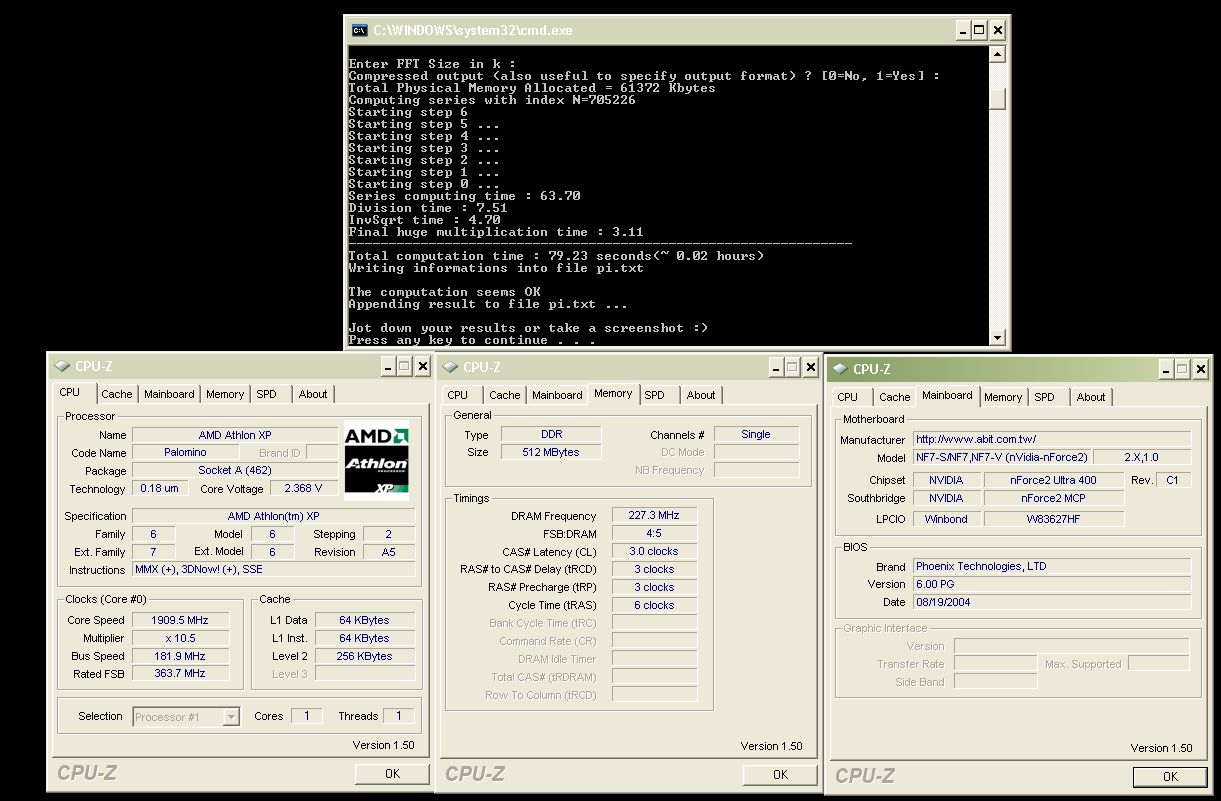Open the SPD tab in left CPU-Z window
The width and height of the screenshot is (1221, 801).
point(266,394)
